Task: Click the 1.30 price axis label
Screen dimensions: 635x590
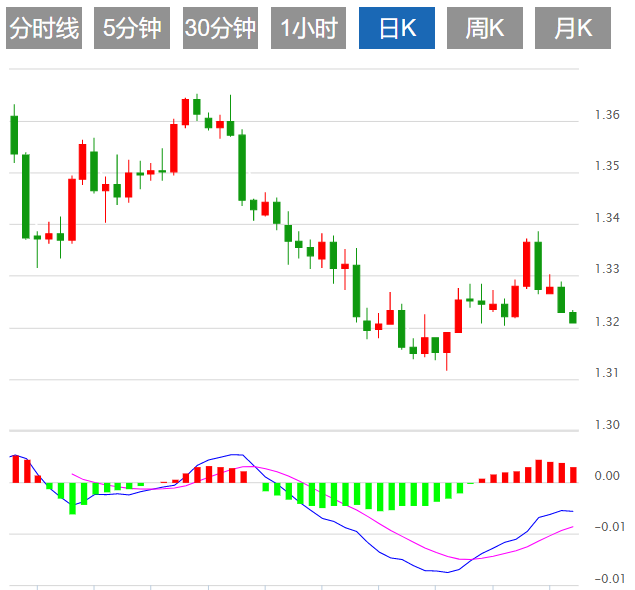Action: (x=607, y=424)
